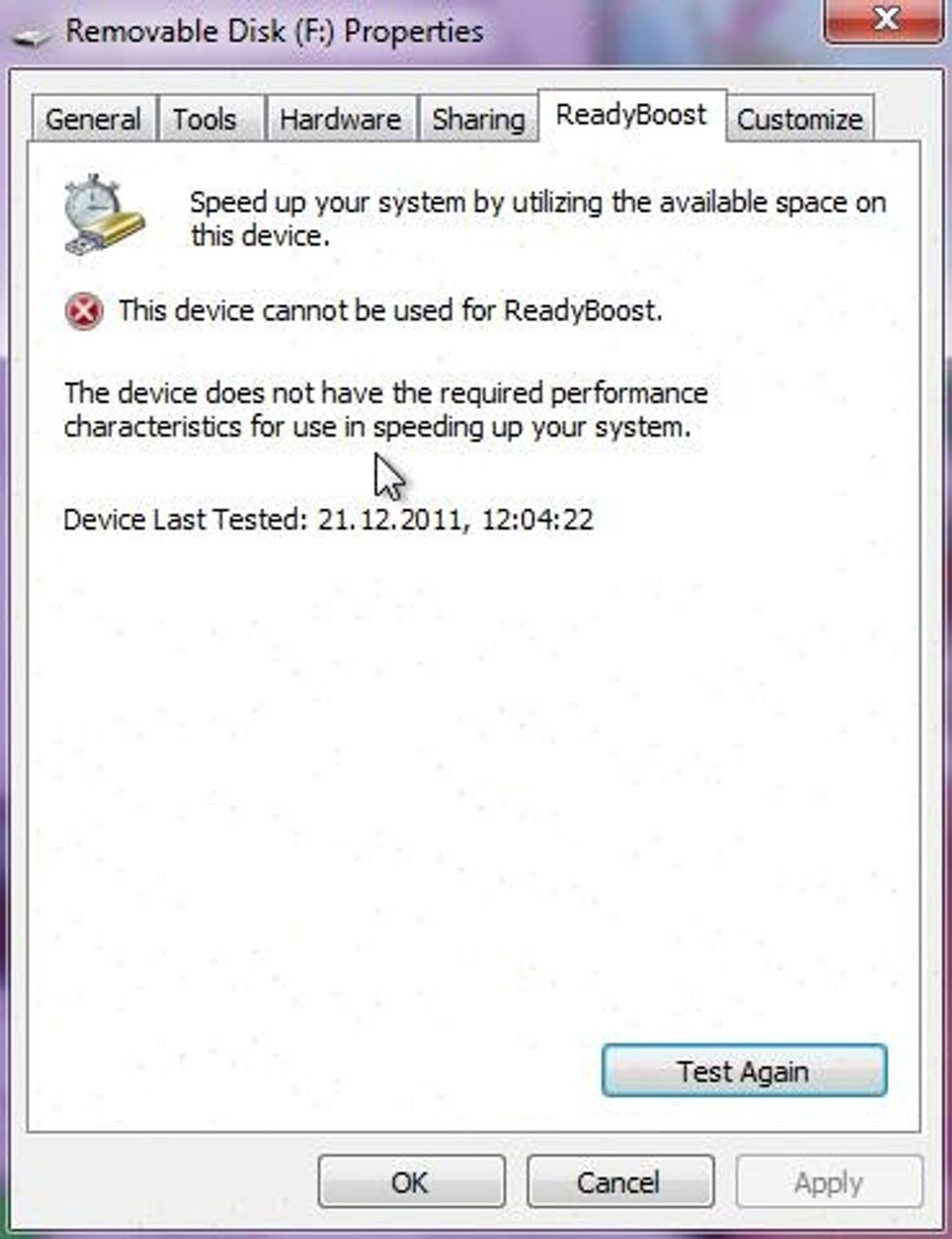This screenshot has width=952, height=1239.
Task: Click the ReadyBoost stopwatch and USB drive icon
Action: click(103, 216)
